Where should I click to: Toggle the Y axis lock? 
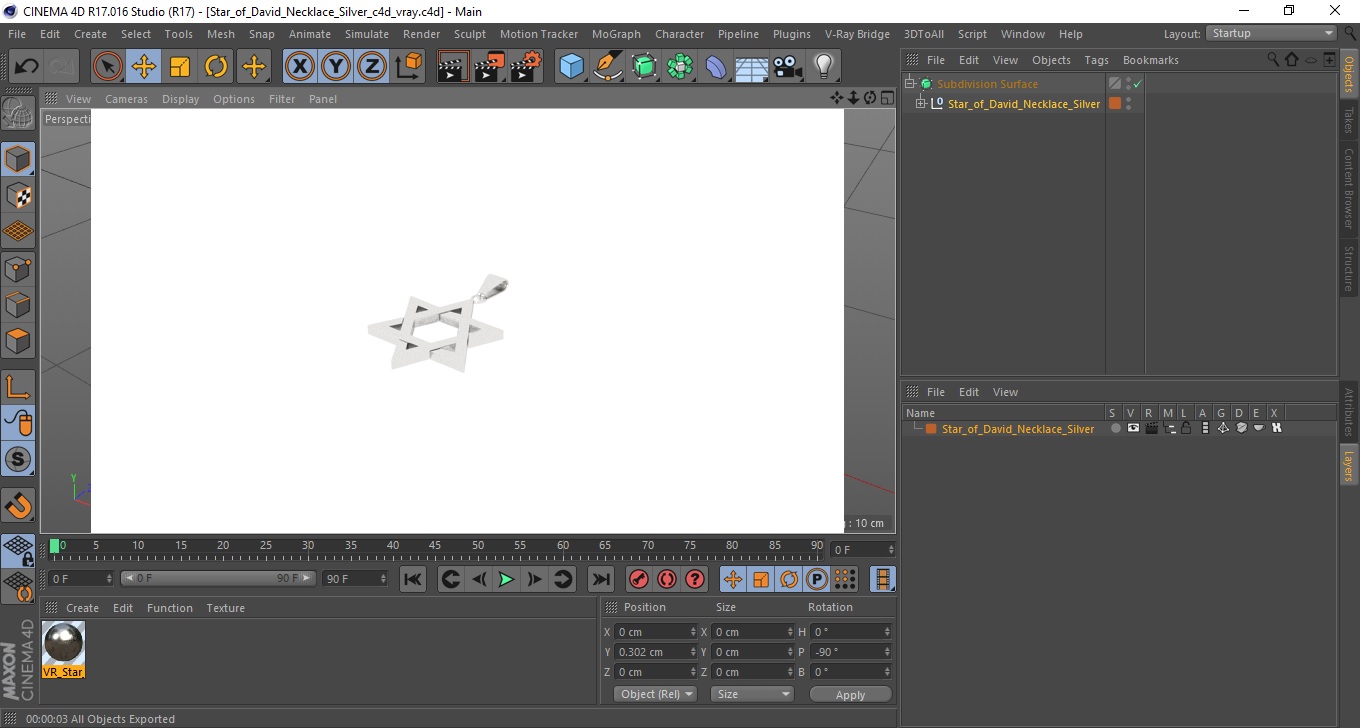click(x=335, y=67)
